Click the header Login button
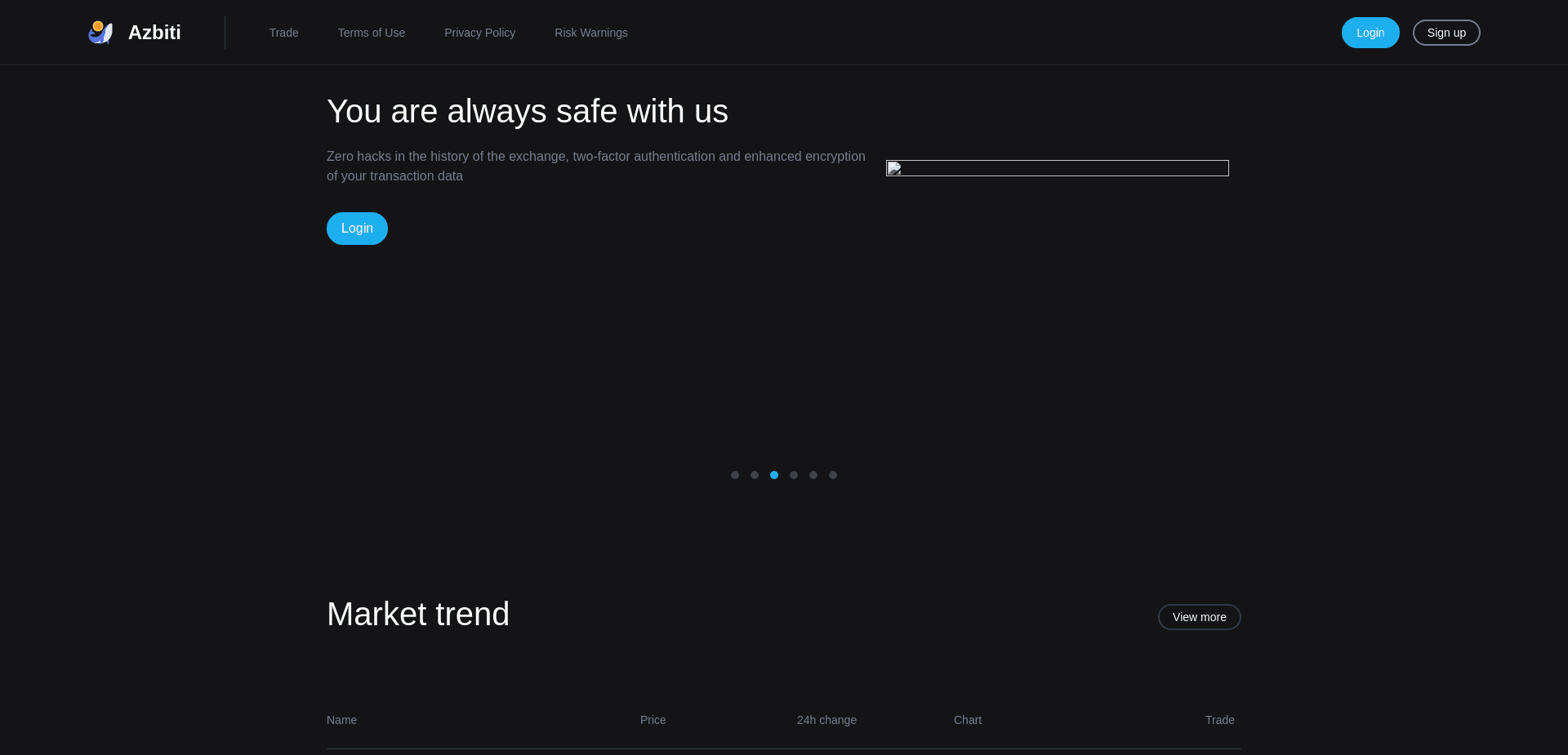Viewport: 1568px width, 755px height. tap(1370, 33)
